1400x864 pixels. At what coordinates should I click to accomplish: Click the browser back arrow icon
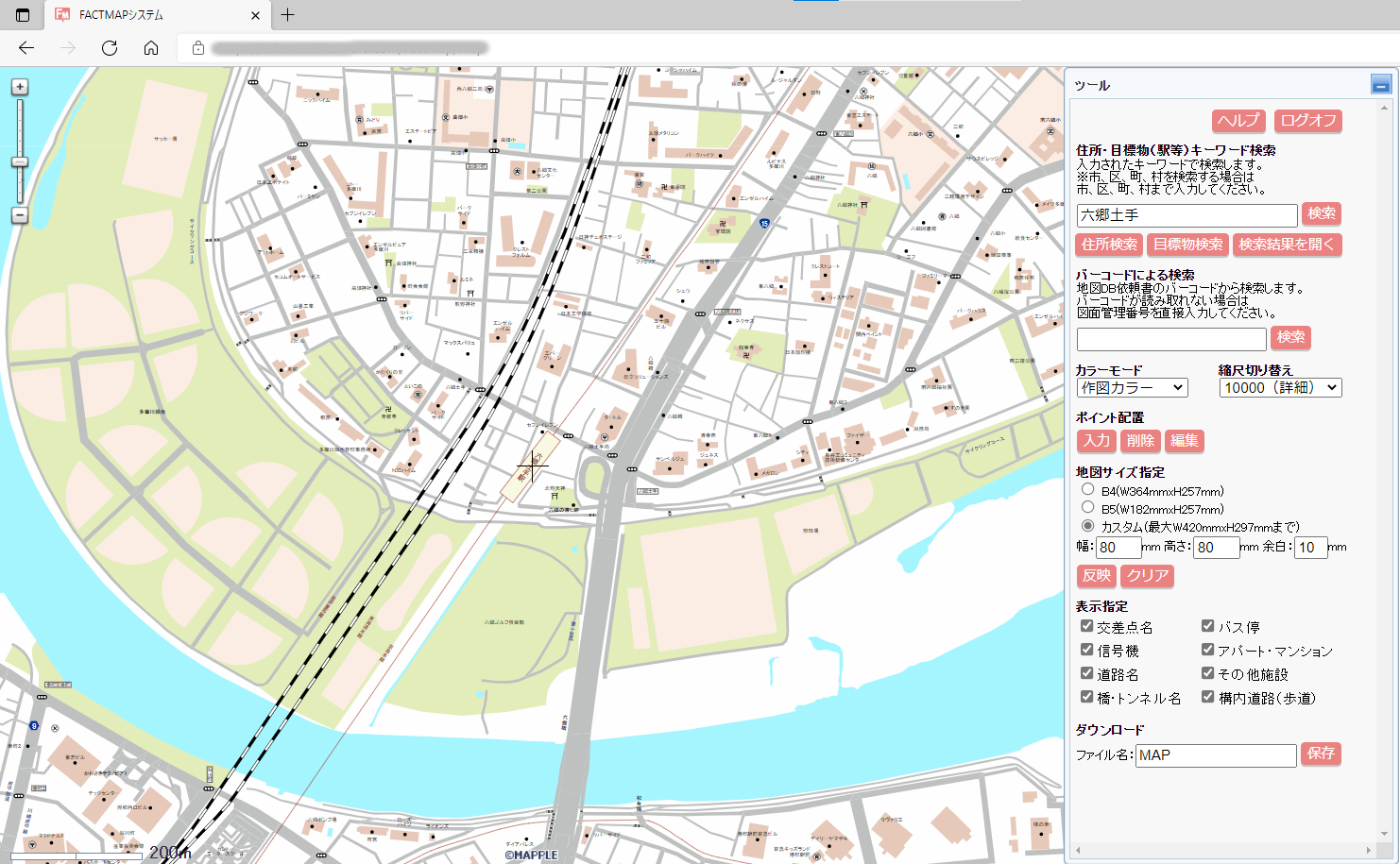(26, 48)
